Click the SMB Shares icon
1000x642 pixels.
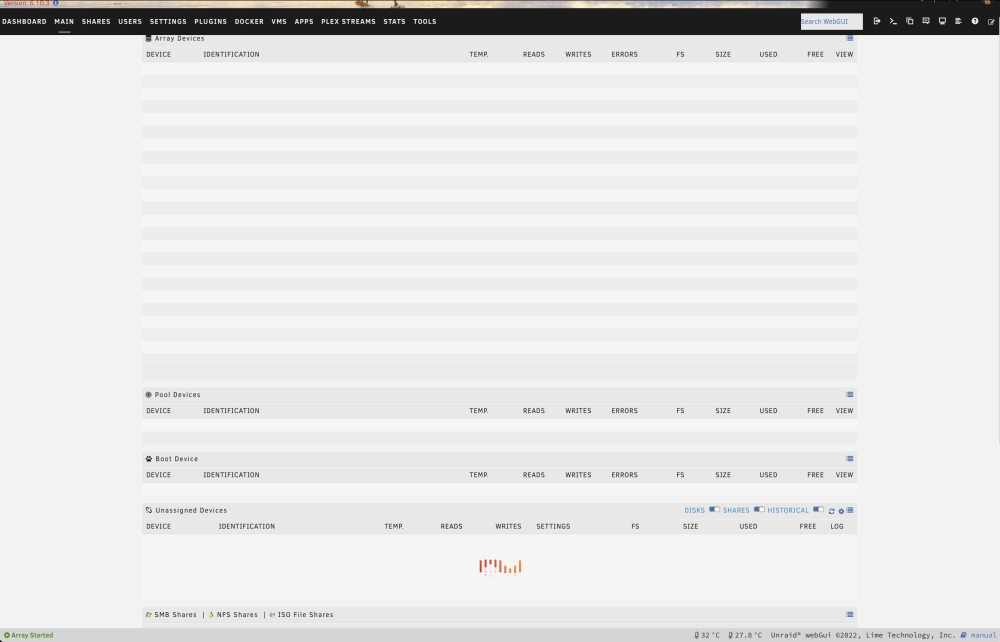[x=149, y=615]
